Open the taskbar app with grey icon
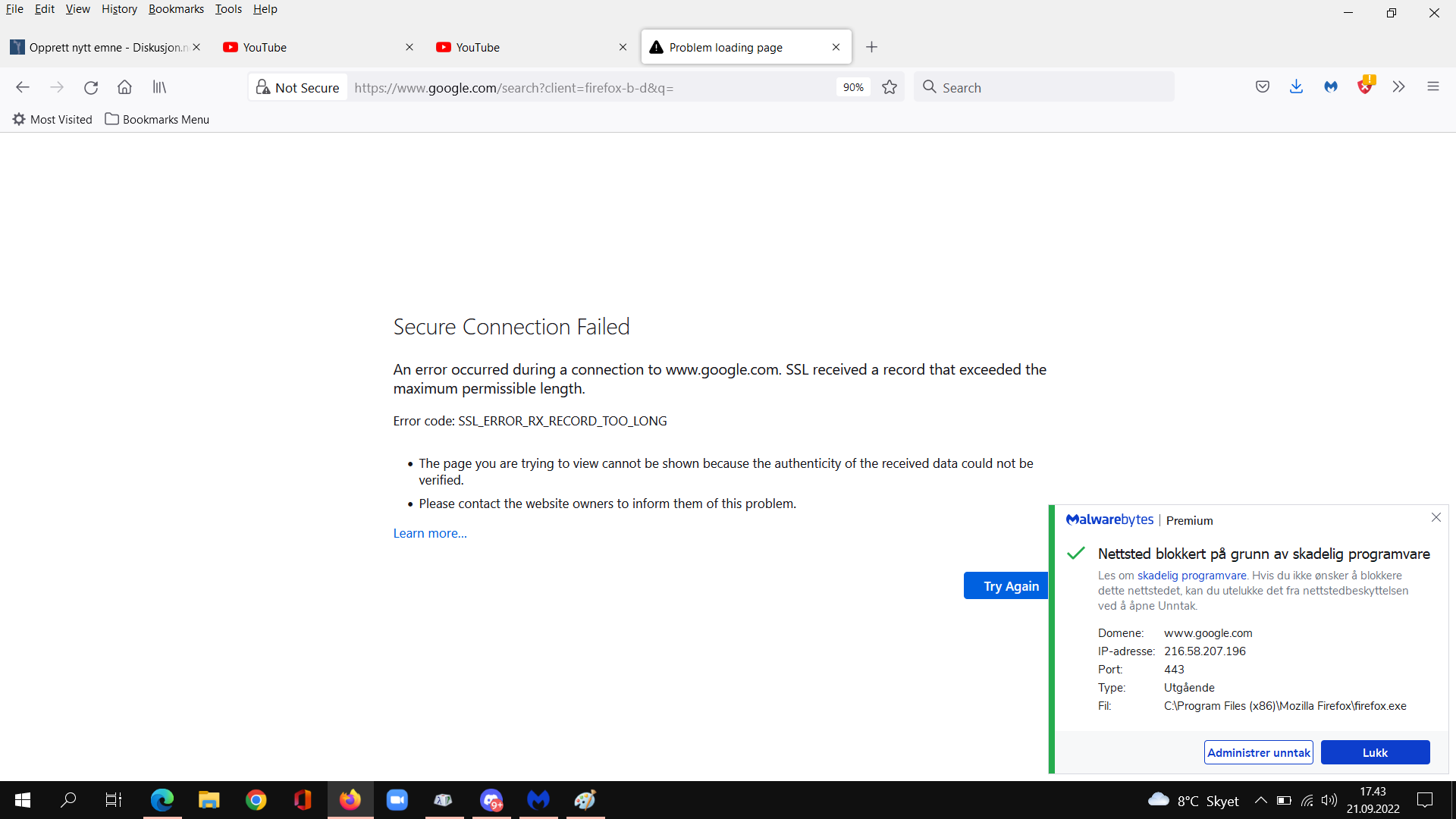The height and width of the screenshot is (819, 1456). click(444, 800)
